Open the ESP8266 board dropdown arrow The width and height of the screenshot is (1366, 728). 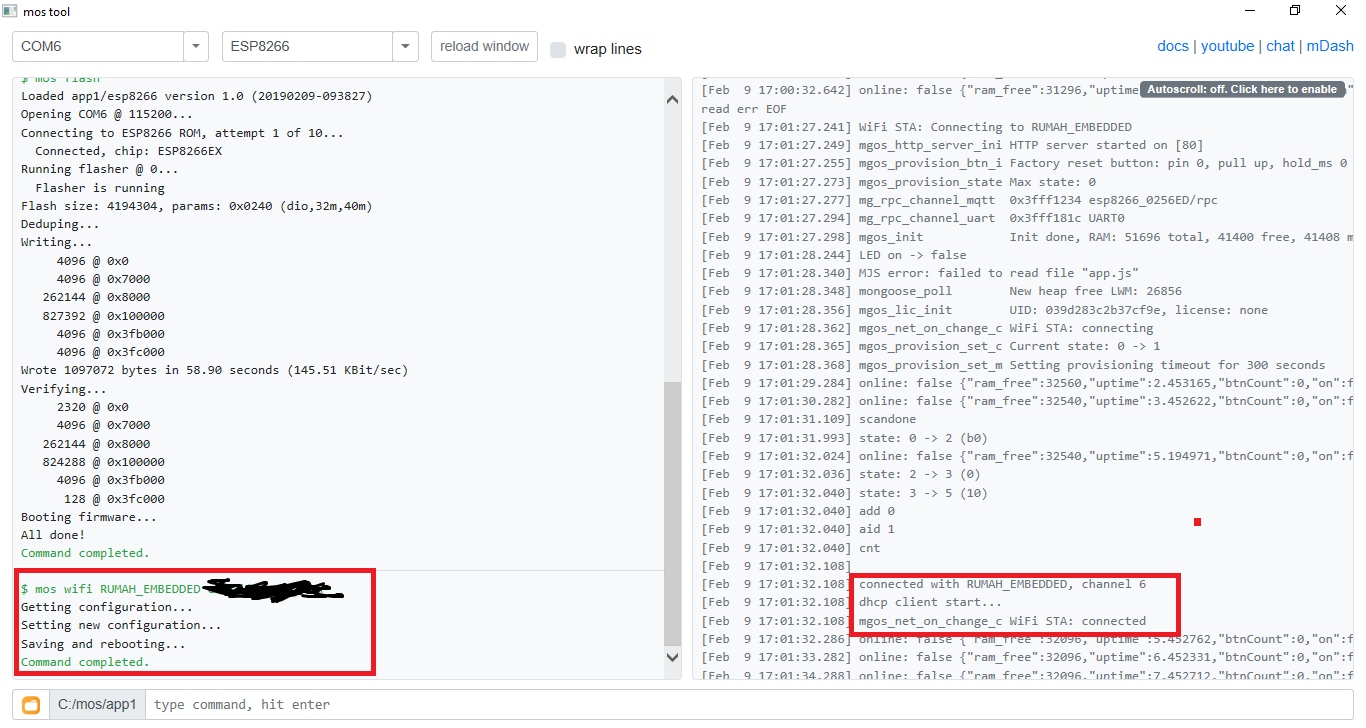[405, 47]
